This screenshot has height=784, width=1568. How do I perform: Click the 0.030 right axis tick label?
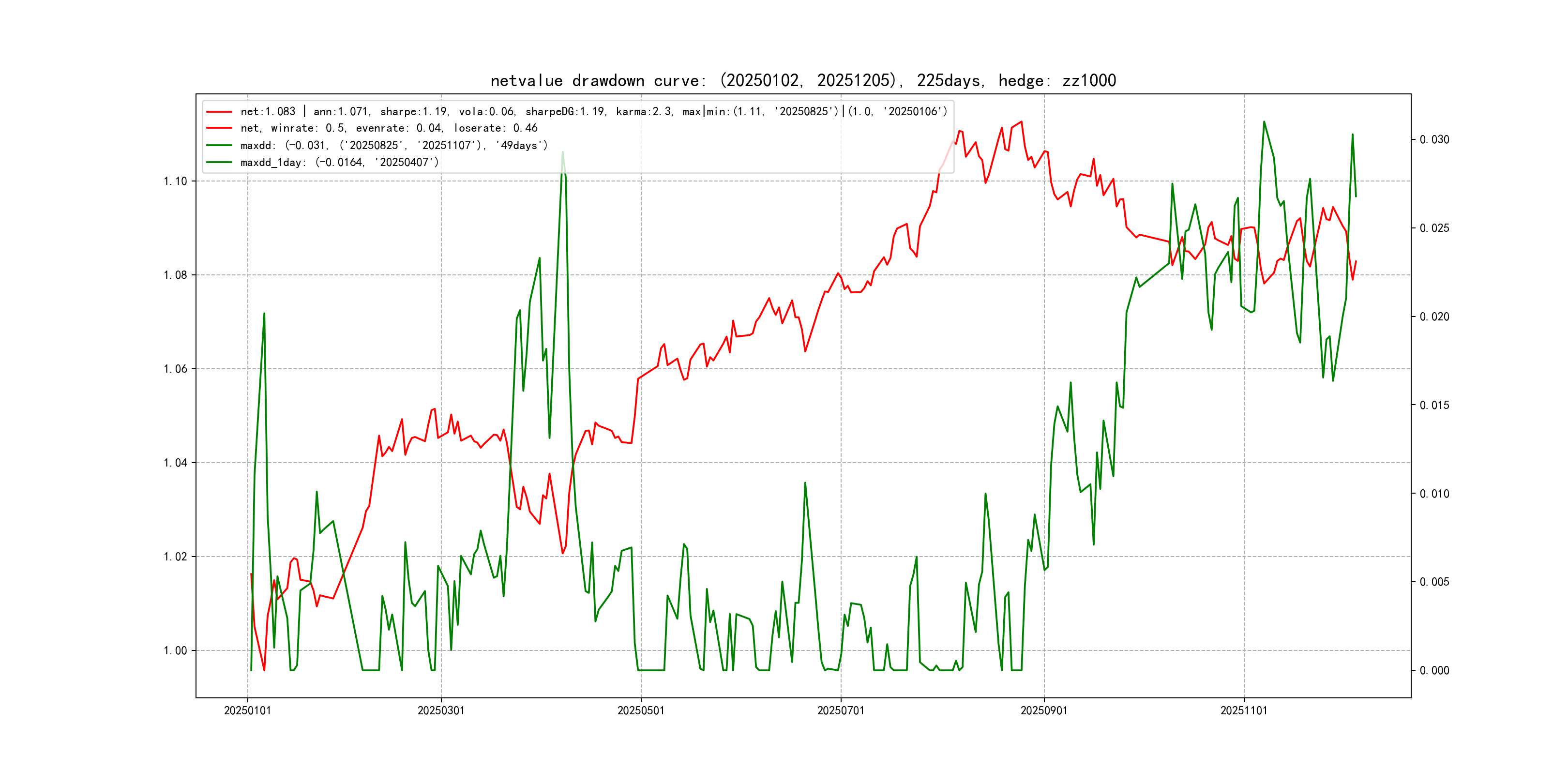pos(1434,140)
